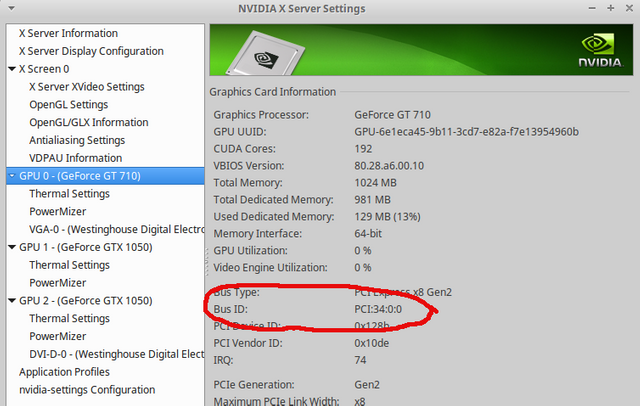Collapse the GPU 0 GeForce GT 710 node
Viewport: 640px width, 406px height.
pyautogui.click(x=11, y=176)
